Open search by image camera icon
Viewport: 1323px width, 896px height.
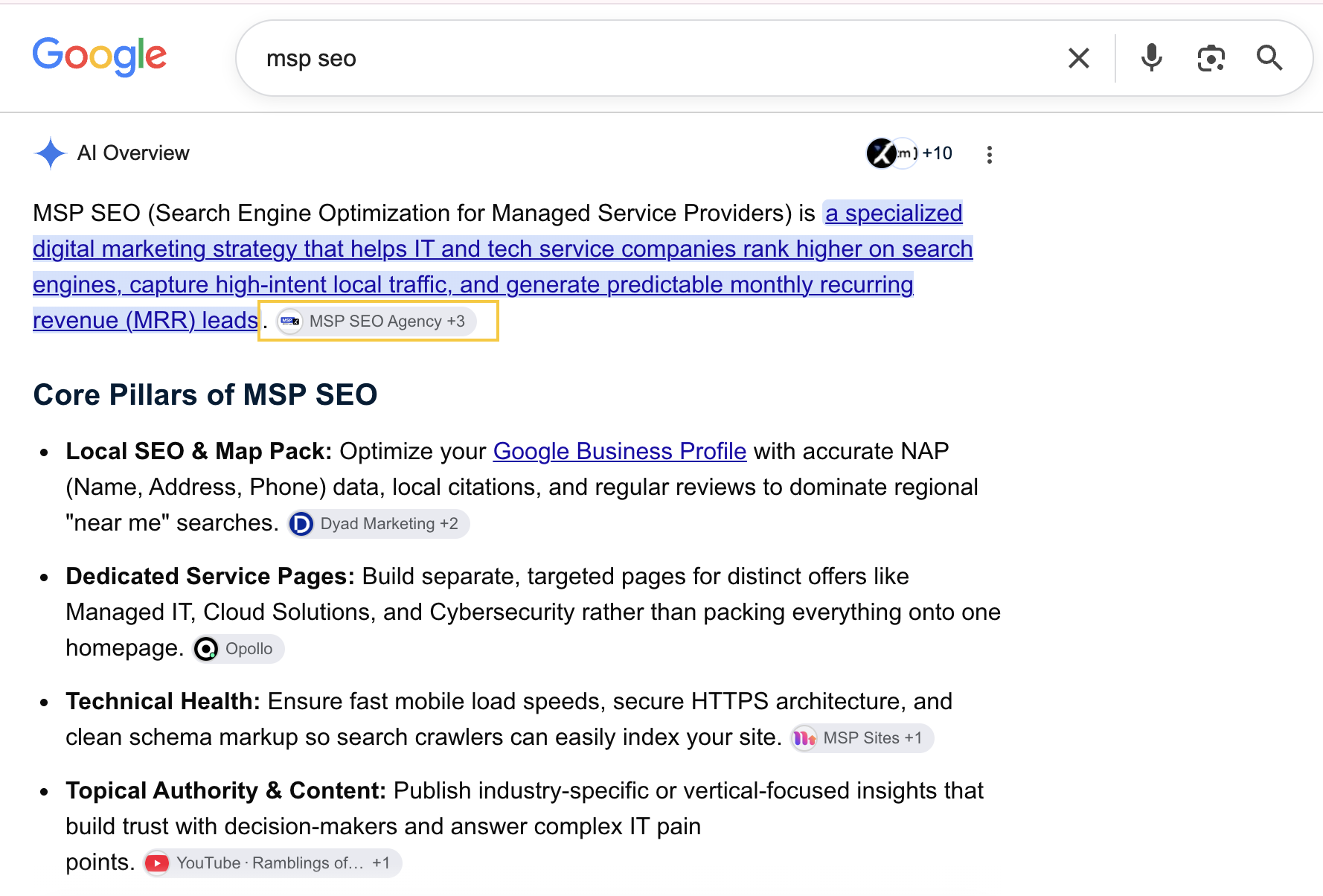(1211, 58)
